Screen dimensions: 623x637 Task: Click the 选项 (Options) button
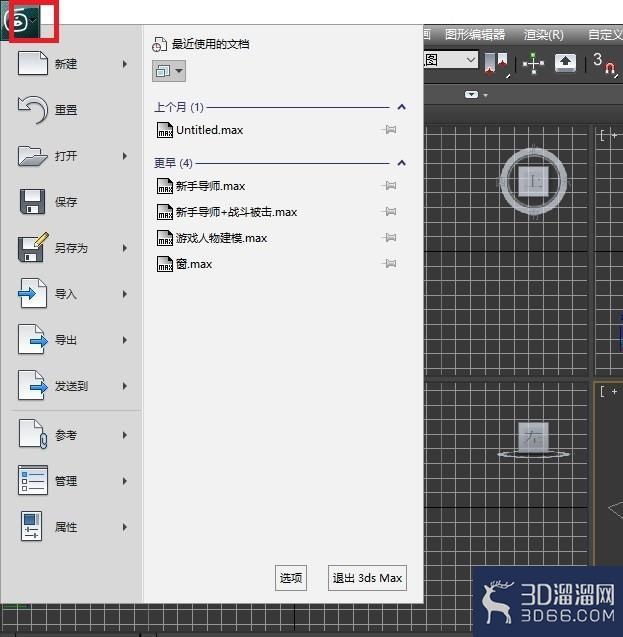point(291,578)
